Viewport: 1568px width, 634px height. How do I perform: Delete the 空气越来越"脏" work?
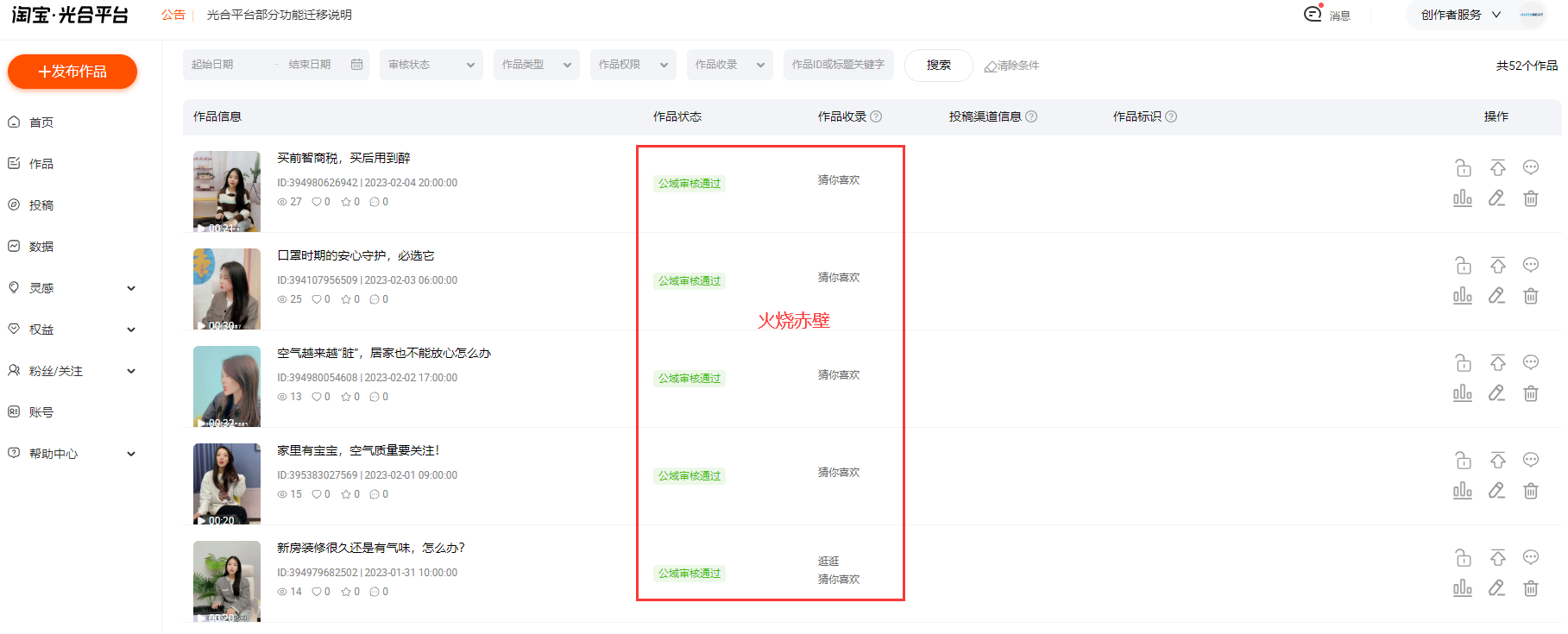click(x=1531, y=393)
